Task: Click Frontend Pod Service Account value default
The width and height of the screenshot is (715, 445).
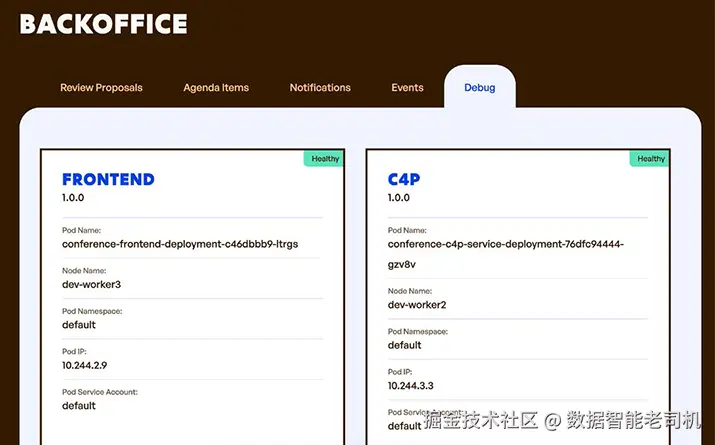Action: tap(79, 406)
